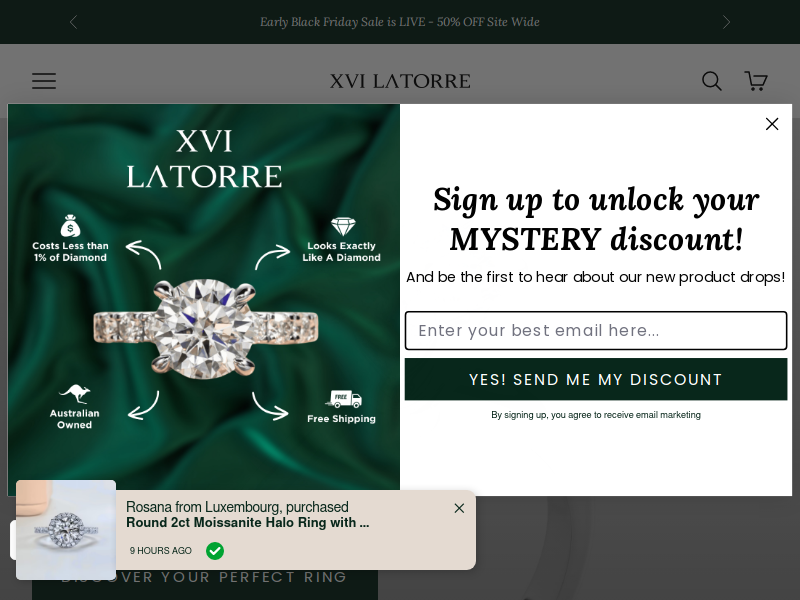Click the Free Shipping truck icon
The height and width of the screenshot is (600, 800).
(344, 399)
